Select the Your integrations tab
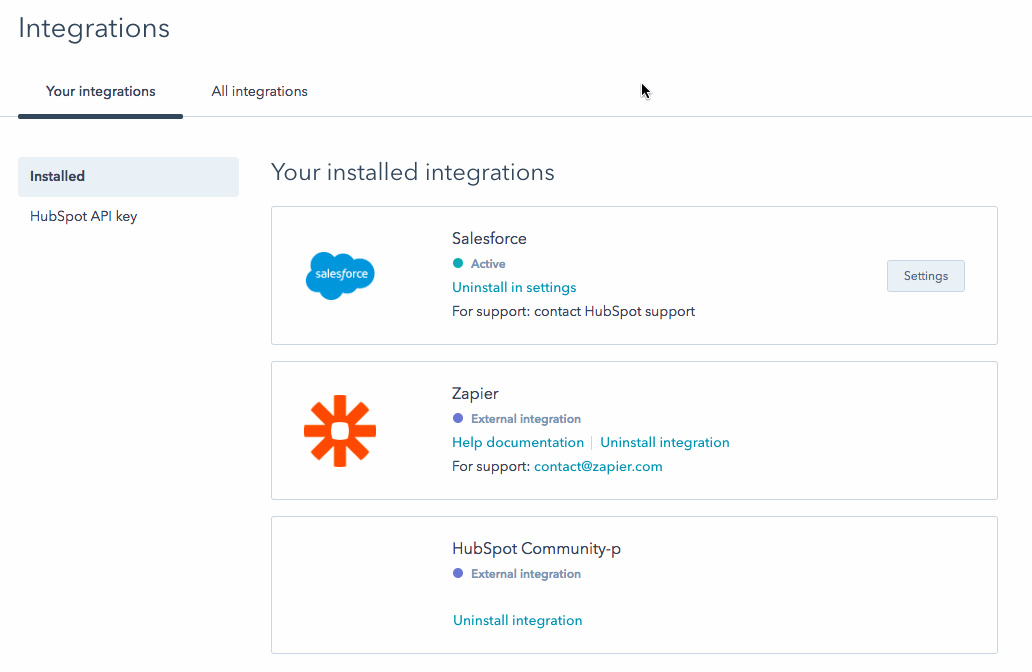Image resolution: width=1032 pixels, height=672 pixels. click(x=100, y=91)
